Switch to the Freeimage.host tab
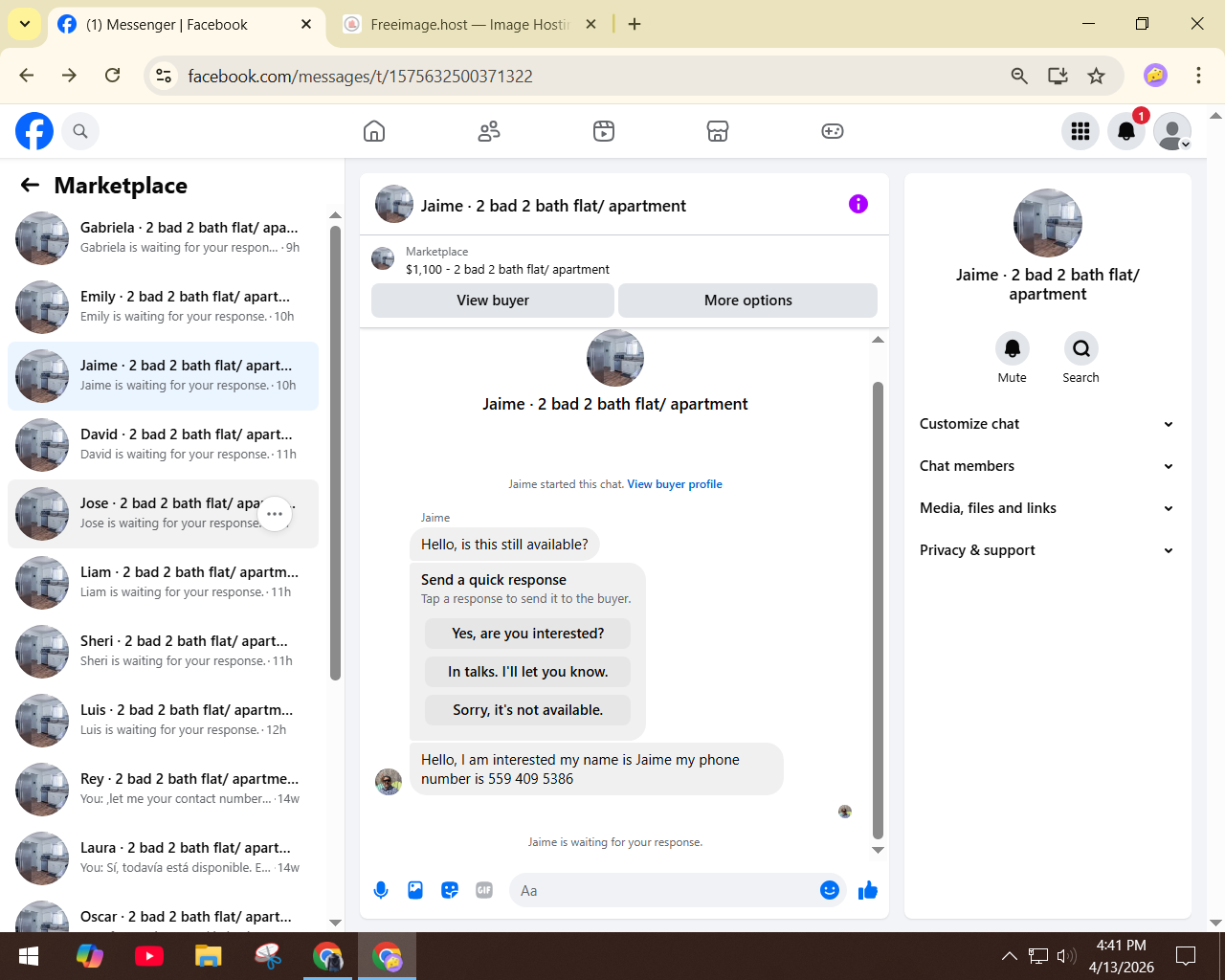Image resolution: width=1225 pixels, height=980 pixels. click(x=469, y=25)
